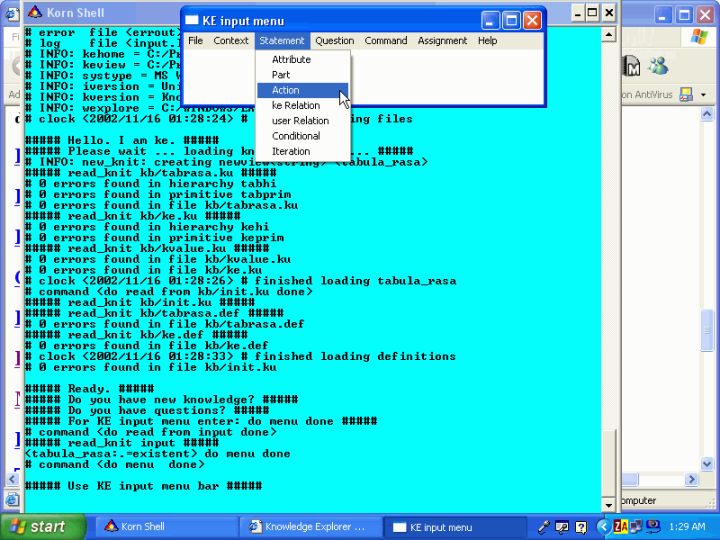
Task: Switch to Knowledge Explorer taskbar button
Action: [x=310, y=527]
